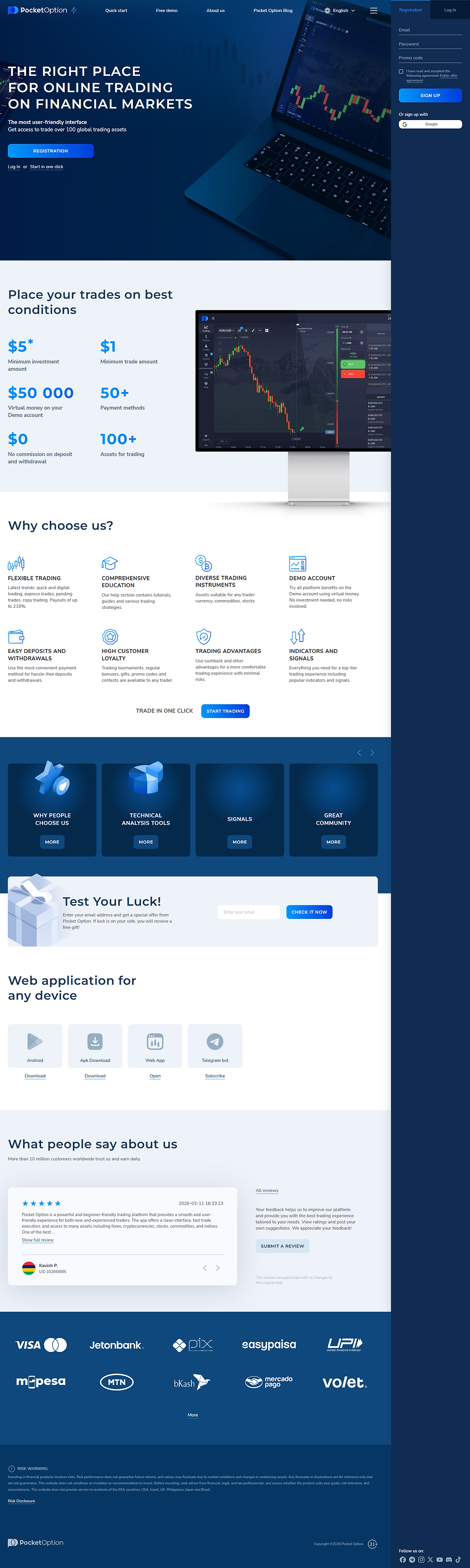This screenshot has height=1568, width=470.
Task: Open Discord social icon in footer
Action: 449,1560
